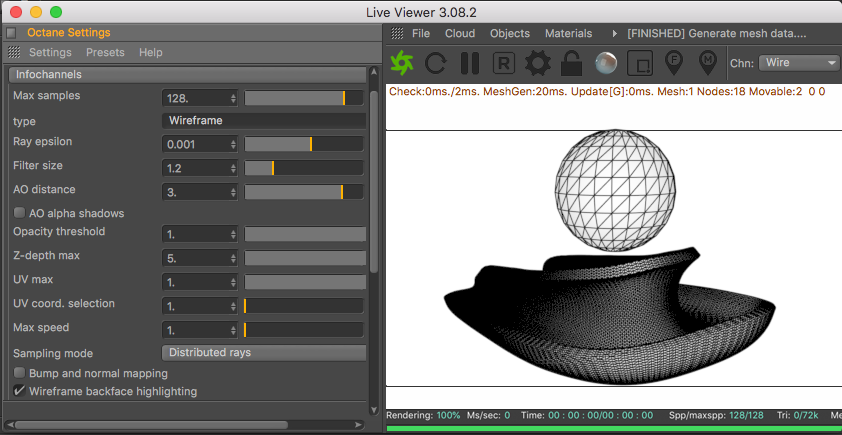842x435 pixels.
Task: Click the vertical scrollbar up arrow
Action: (x=374, y=72)
